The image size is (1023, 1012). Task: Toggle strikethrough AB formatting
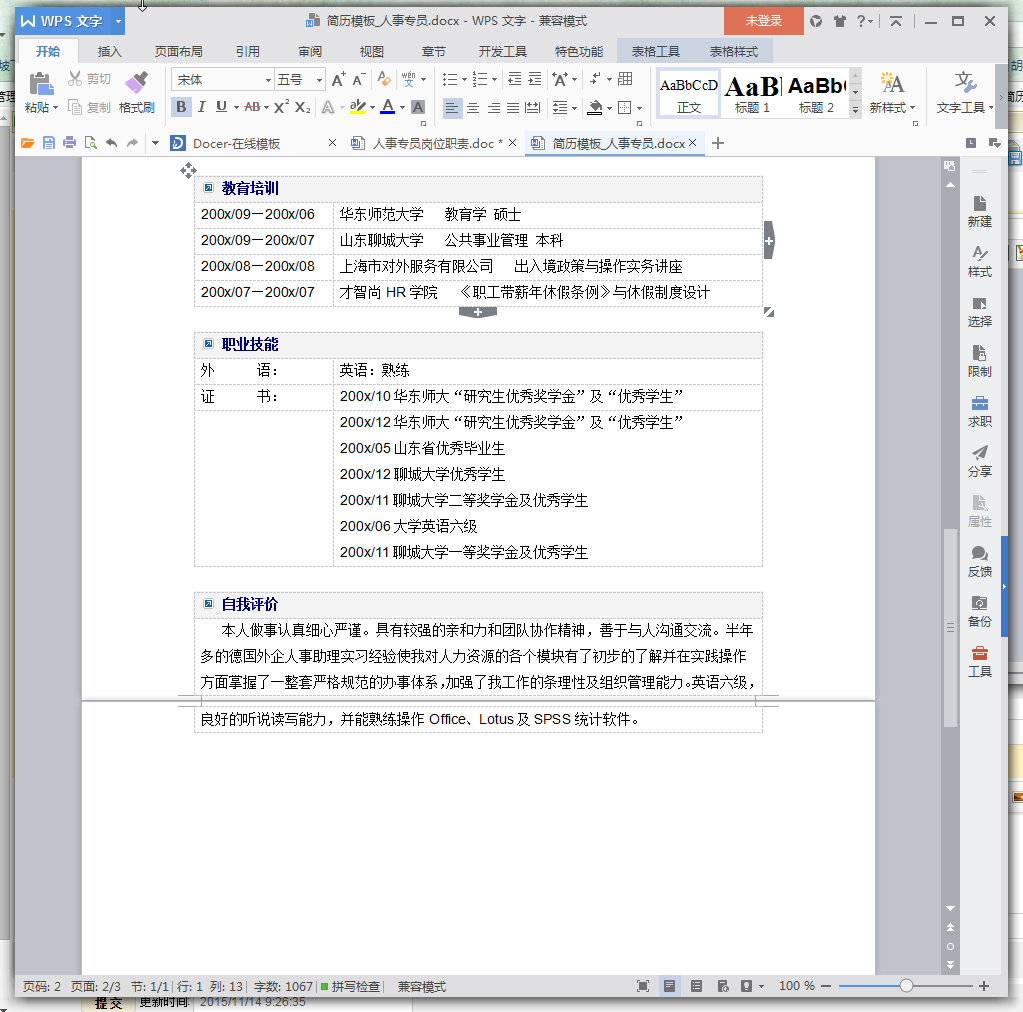point(252,107)
